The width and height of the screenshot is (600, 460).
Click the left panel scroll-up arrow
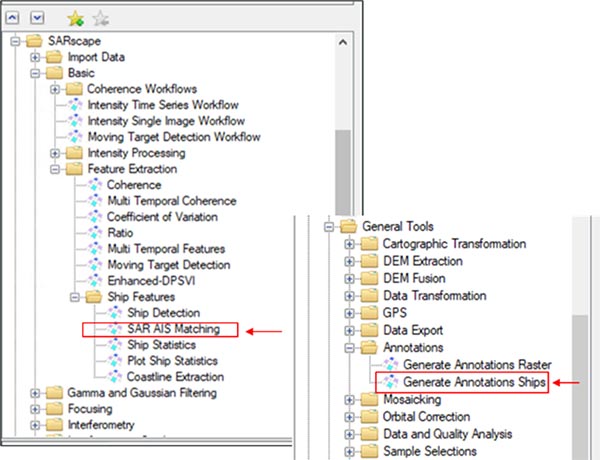tap(343, 42)
